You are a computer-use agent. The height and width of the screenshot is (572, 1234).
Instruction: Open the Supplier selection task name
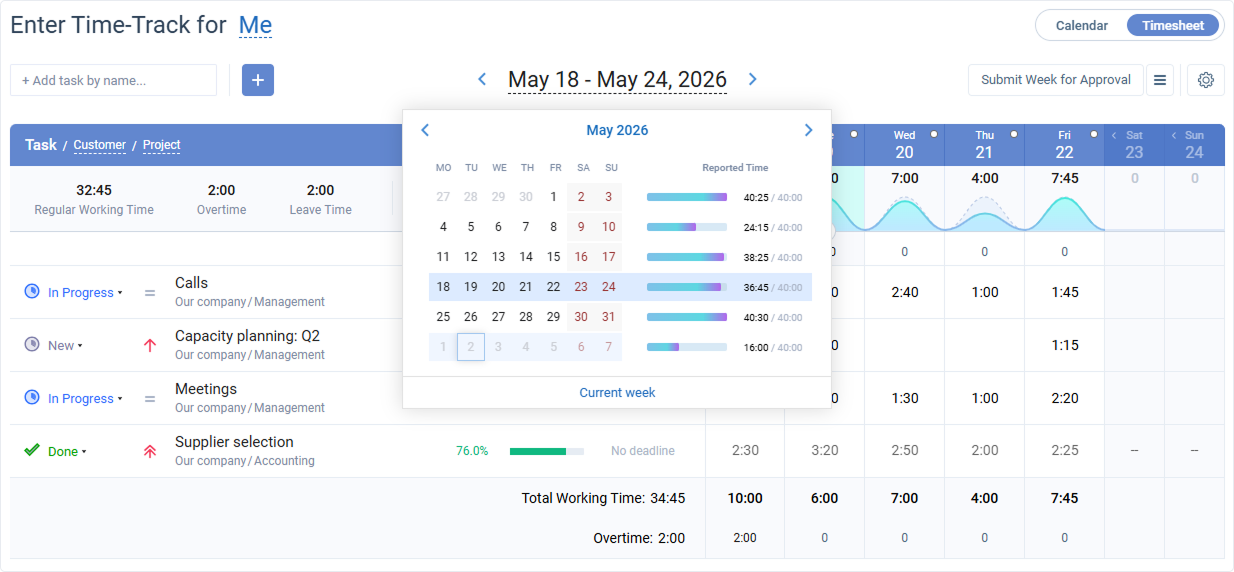pos(234,442)
